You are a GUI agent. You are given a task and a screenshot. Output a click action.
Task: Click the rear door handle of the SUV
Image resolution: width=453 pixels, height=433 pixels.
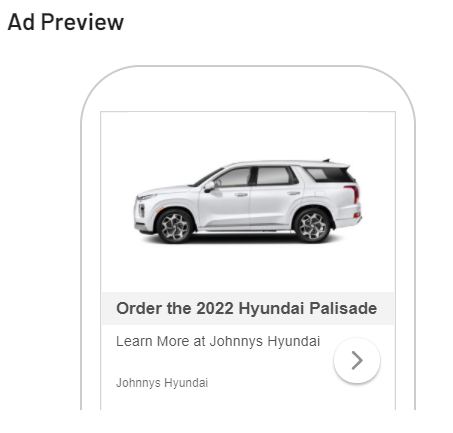(294, 193)
